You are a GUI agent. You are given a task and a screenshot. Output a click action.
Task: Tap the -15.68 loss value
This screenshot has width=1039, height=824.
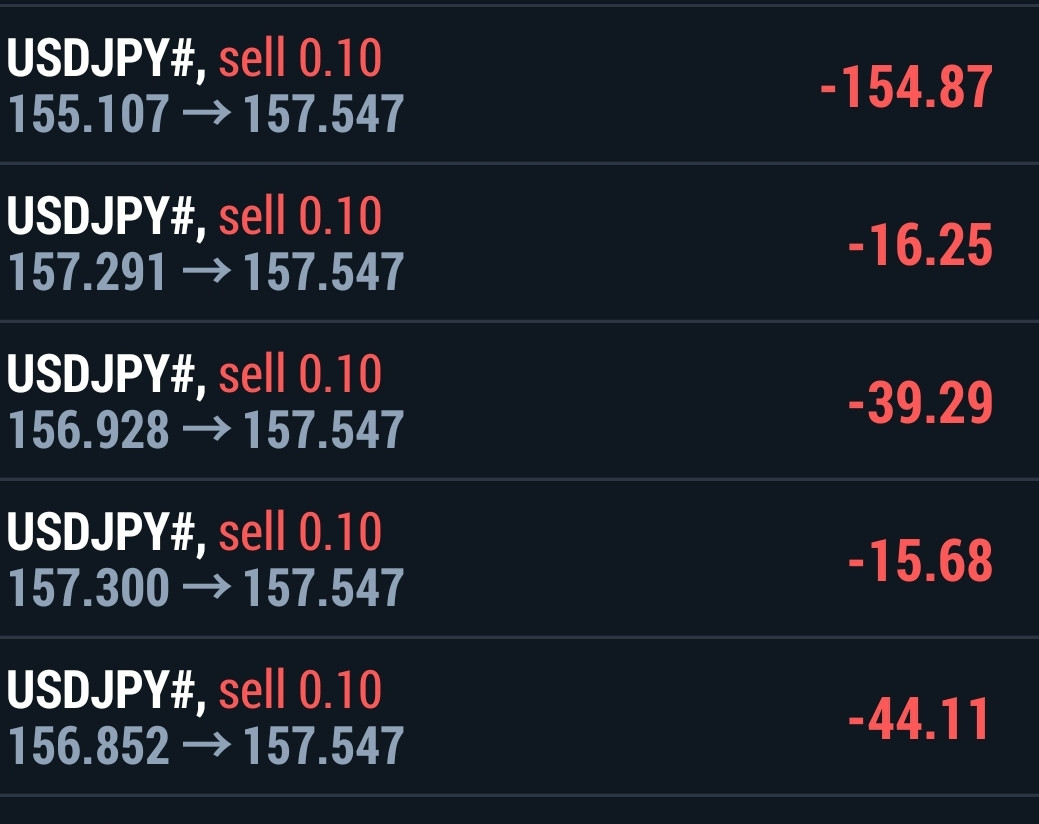[920, 561]
